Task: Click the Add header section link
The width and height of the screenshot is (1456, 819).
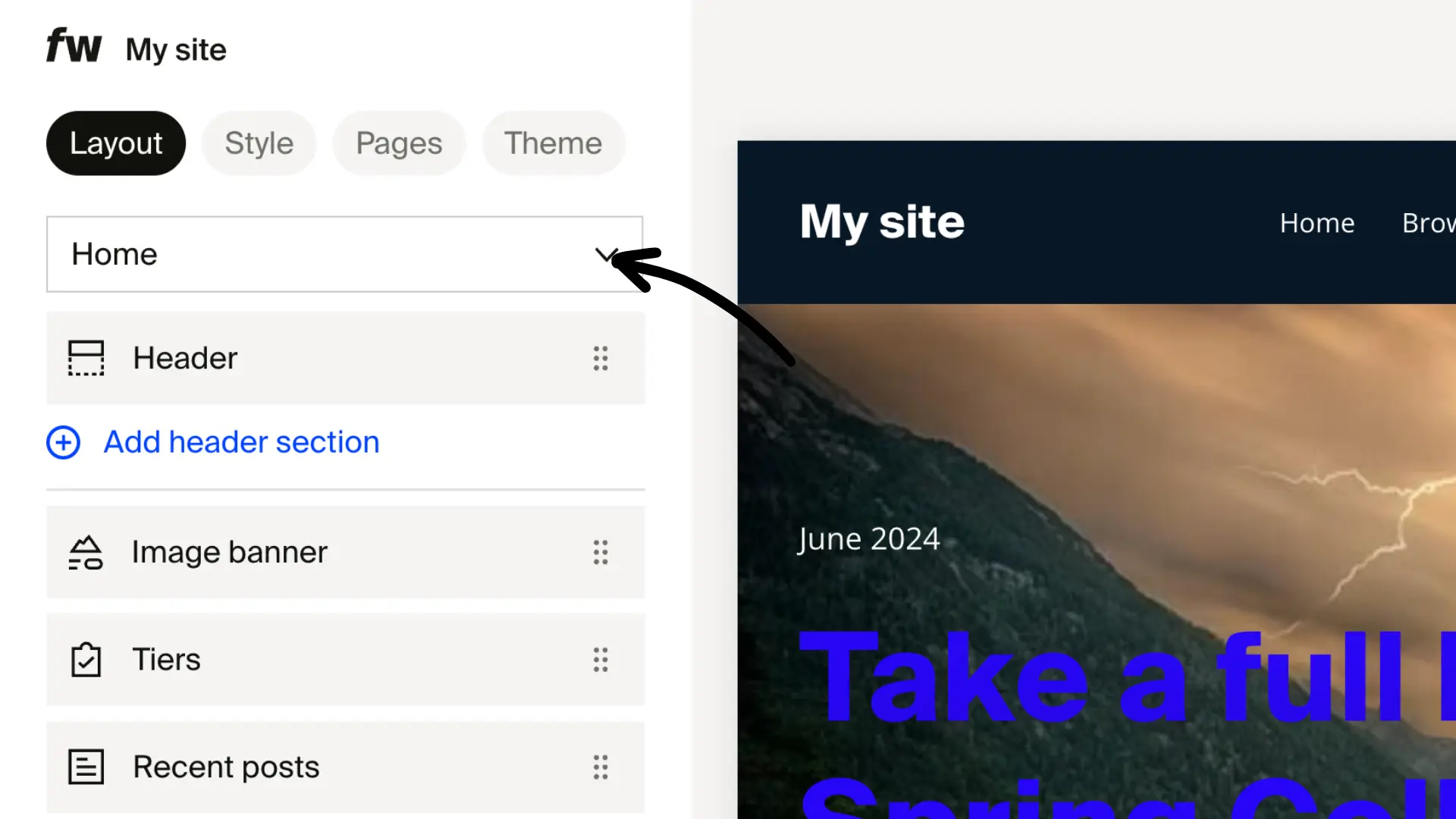Action: click(x=240, y=442)
